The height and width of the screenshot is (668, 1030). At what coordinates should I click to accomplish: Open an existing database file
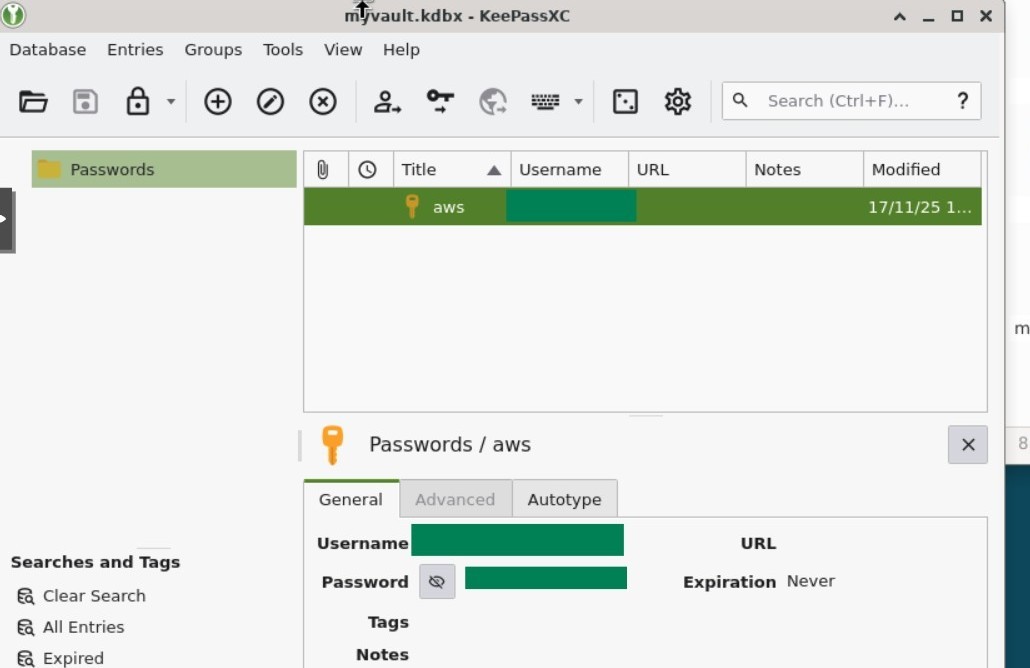click(33, 101)
